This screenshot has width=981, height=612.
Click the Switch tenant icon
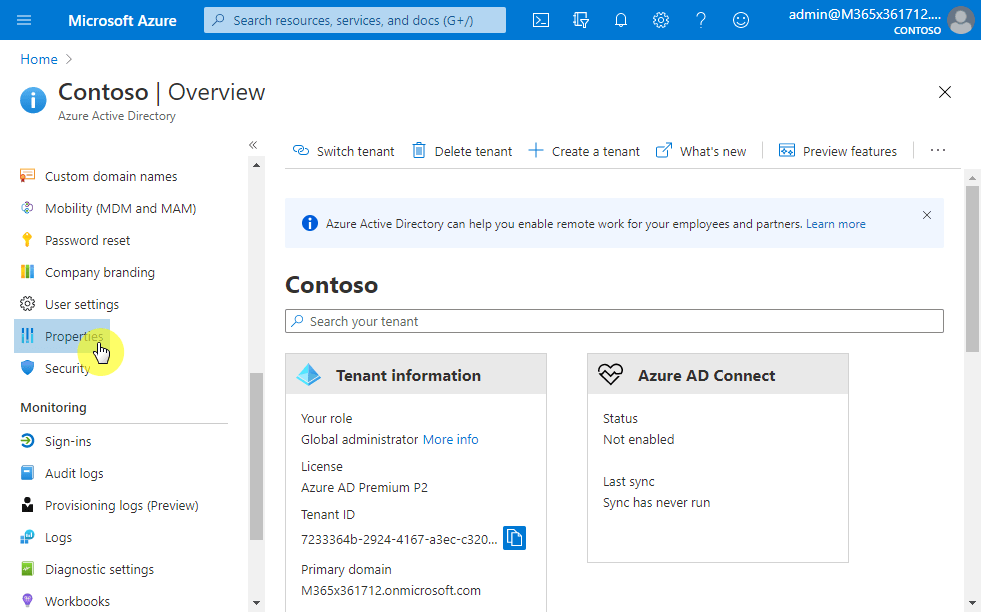301,151
